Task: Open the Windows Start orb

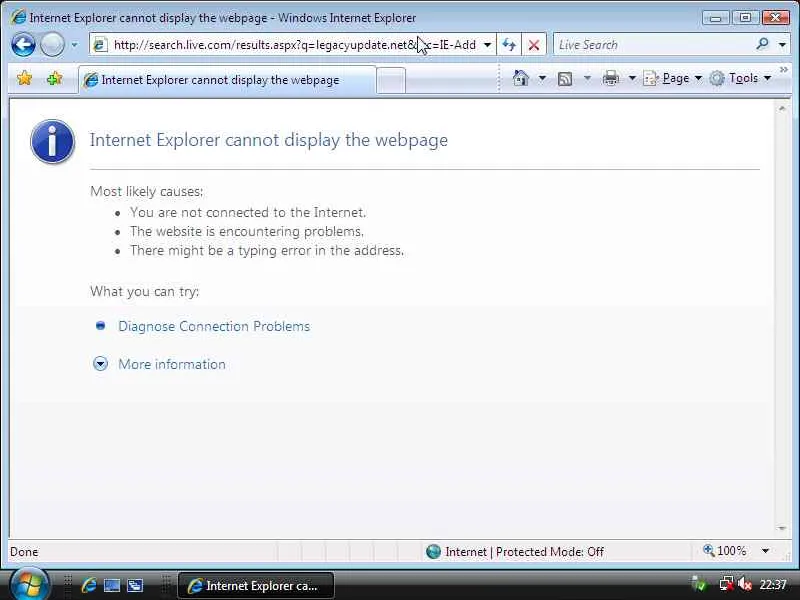Action: (x=29, y=585)
